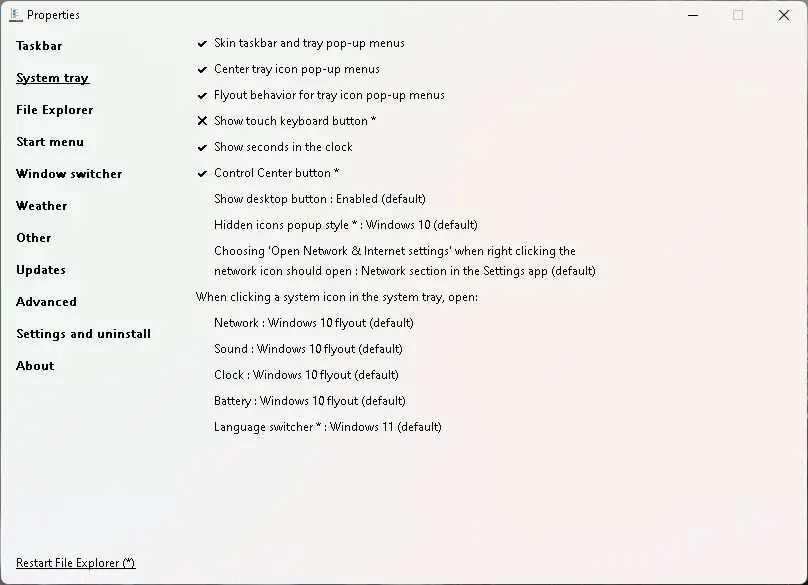Select Battery flyout option
Image resolution: width=808 pixels, height=585 pixels.
[x=309, y=401]
